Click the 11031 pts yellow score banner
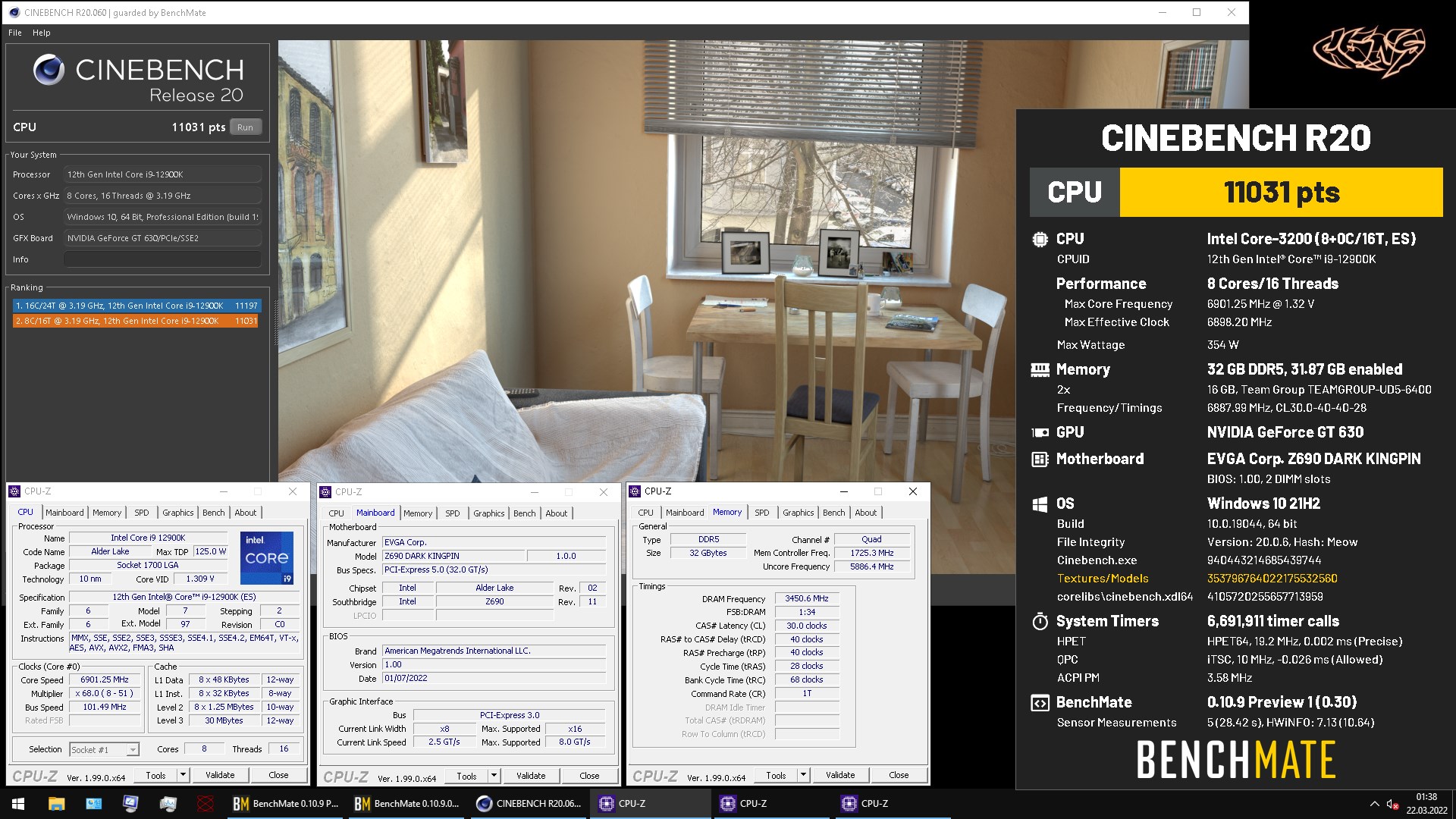The width and height of the screenshot is (1456, 819). pyautogui.click(x=1281, y=193)
